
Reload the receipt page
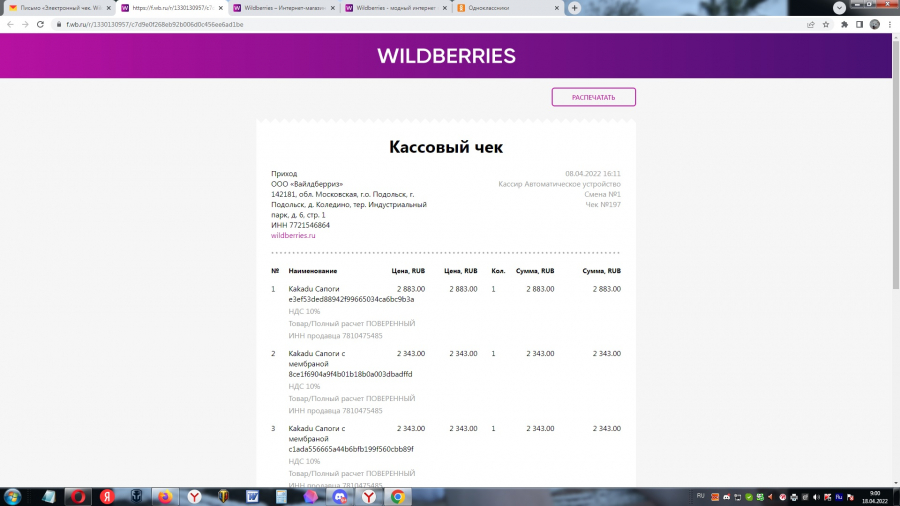pyautogui.click(x=40, y=25)
